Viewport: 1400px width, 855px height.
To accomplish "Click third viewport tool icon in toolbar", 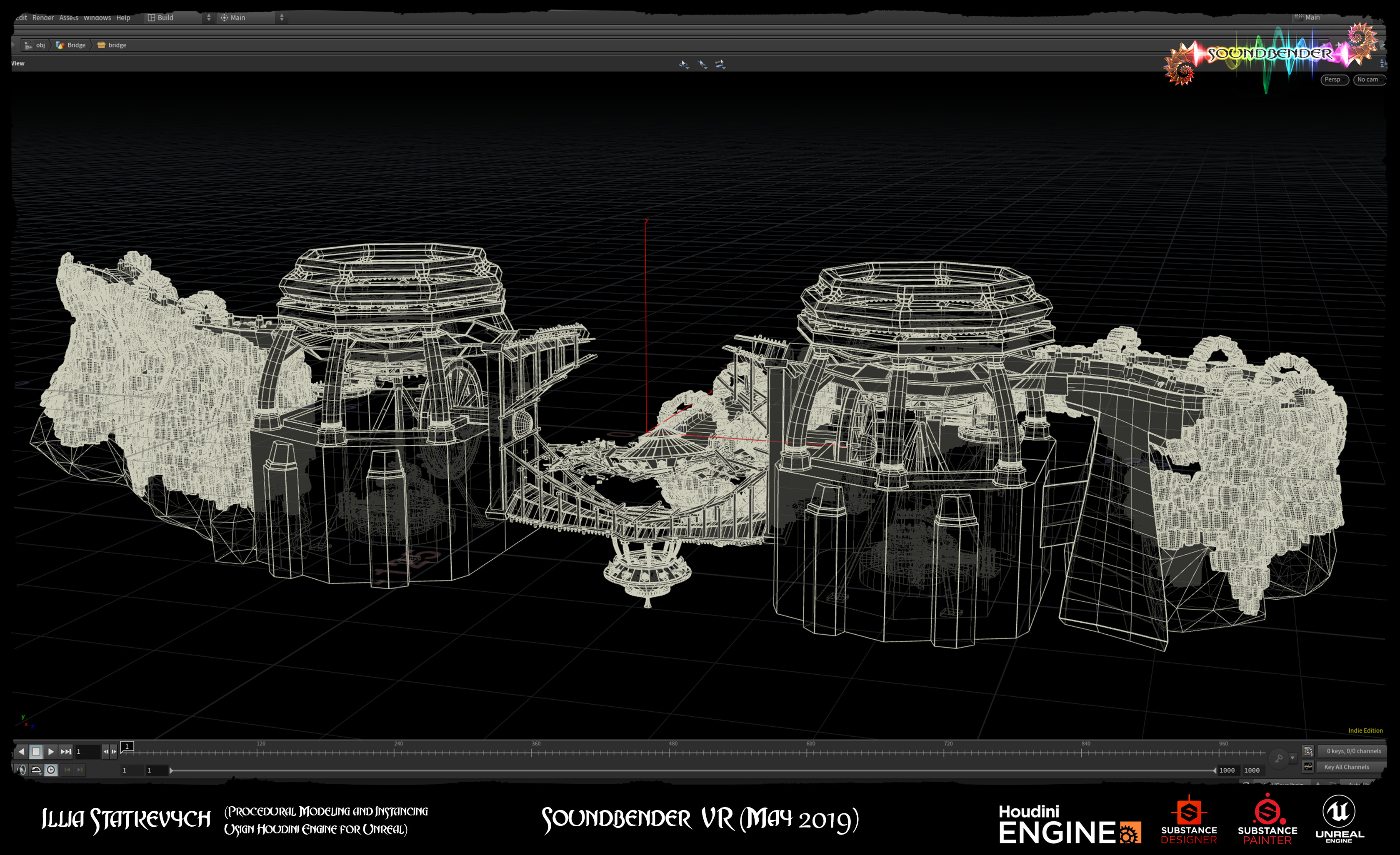I will click(720, 64).
